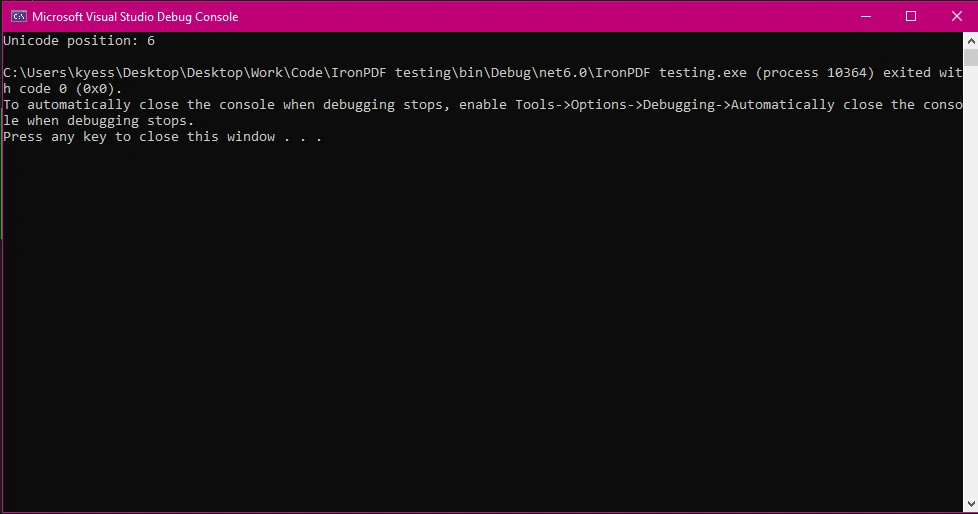Close the Debug Console window

point(954,16)
